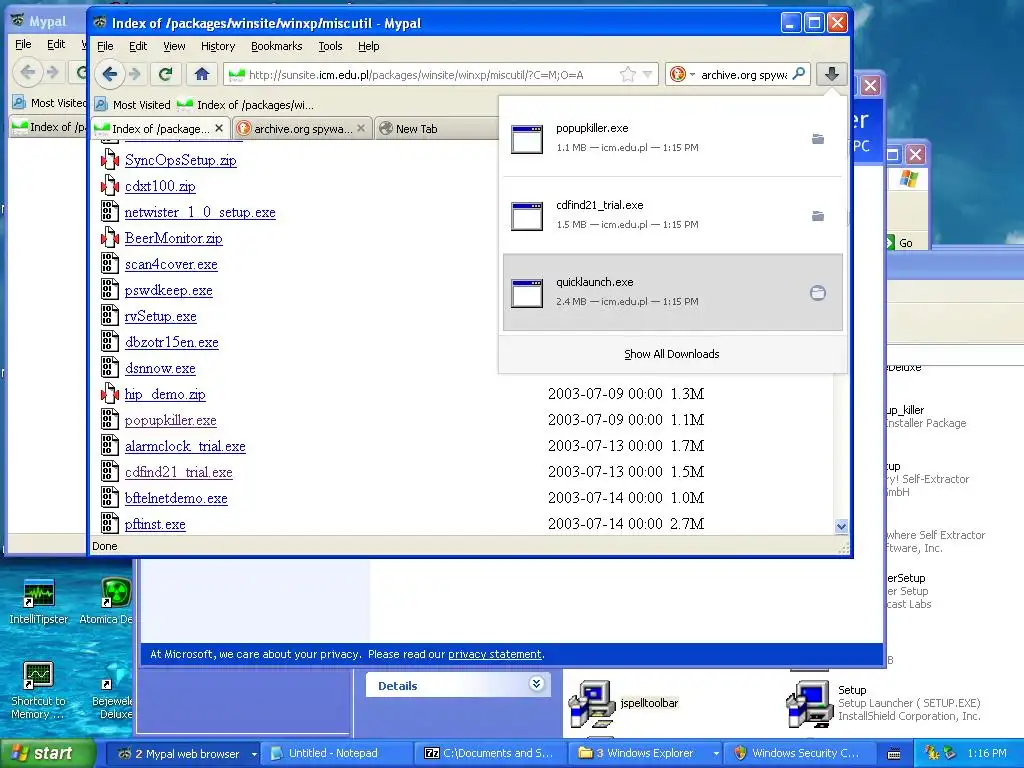The width and height of the screenshot is (1024, 768).
Task: Open rvSetup.exe link
Action: point(161,315)
